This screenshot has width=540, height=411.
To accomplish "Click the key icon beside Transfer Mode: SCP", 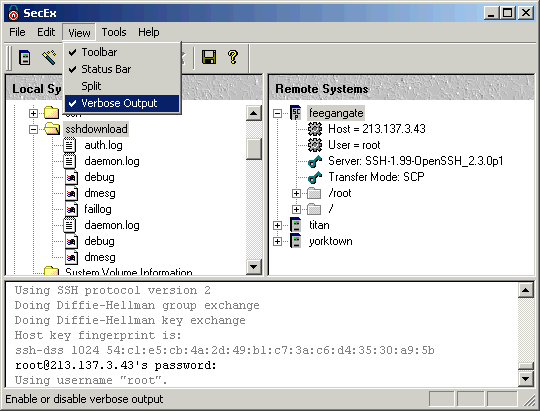I will click(x=315, y=177).
